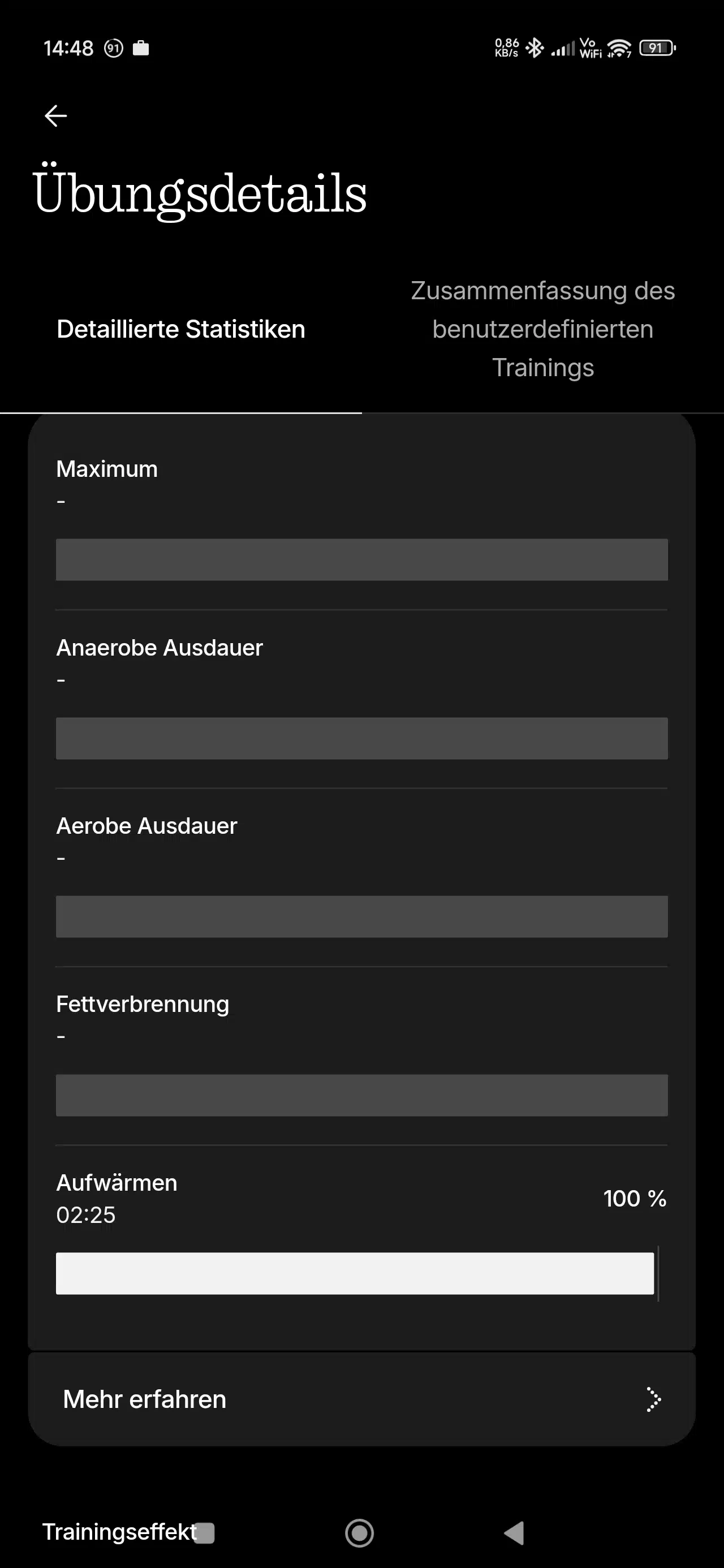Select the Anaerobe Ausdauer zone bar
Screen dimensions: 724x1568
(x=361, y=738)
